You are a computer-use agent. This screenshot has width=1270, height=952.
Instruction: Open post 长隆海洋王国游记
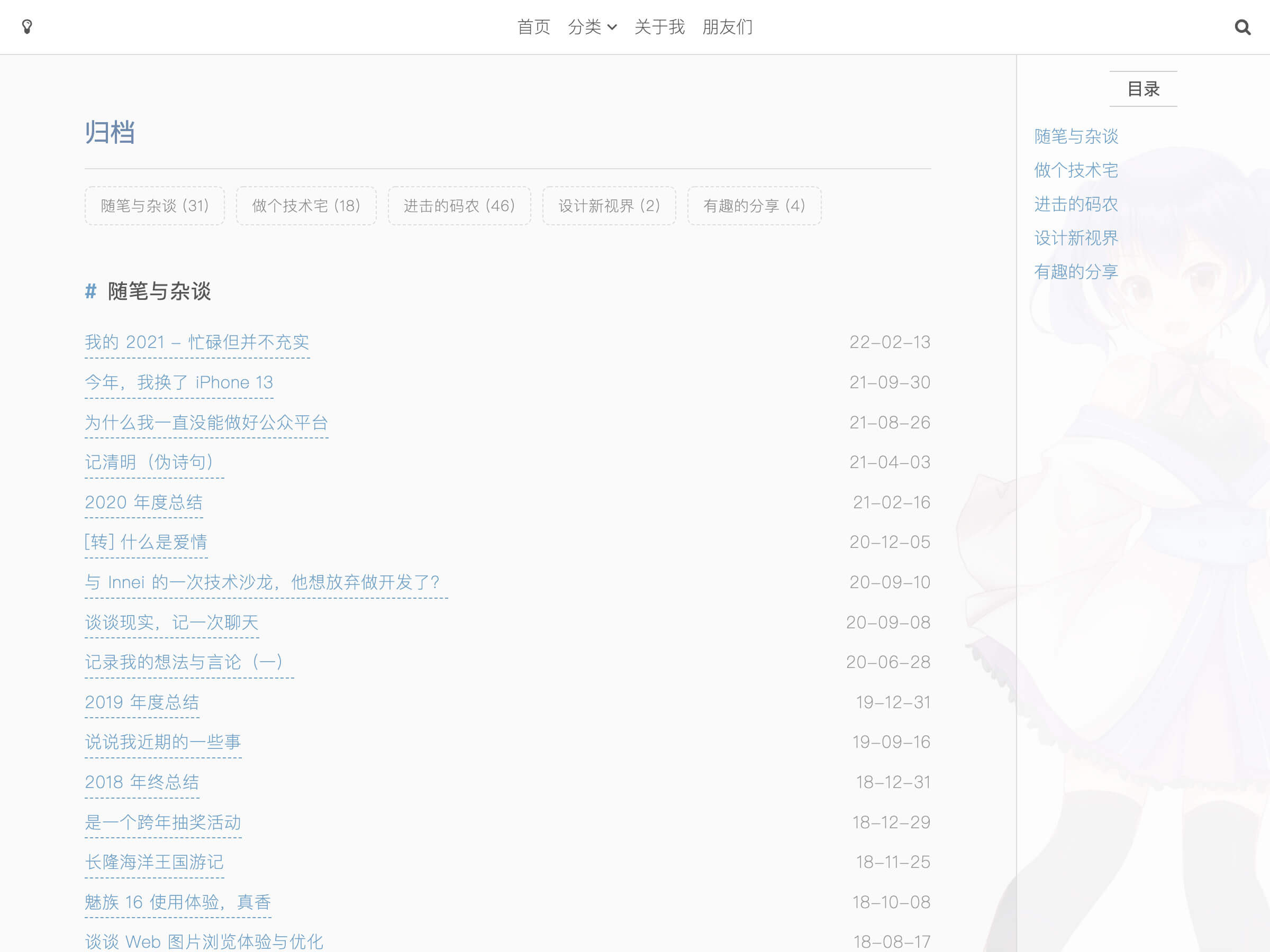coord(154,862)
